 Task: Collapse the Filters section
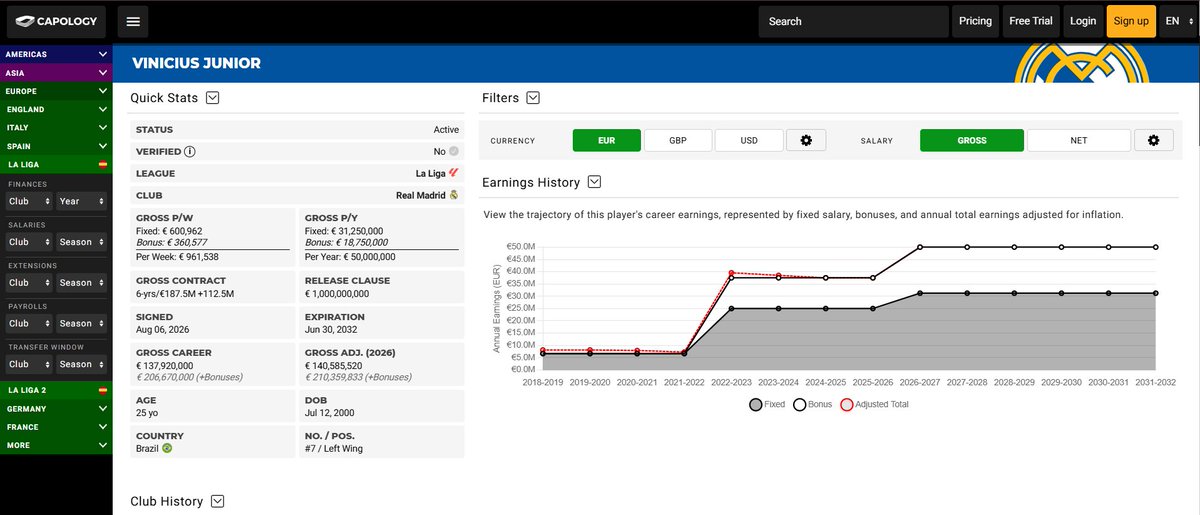coord(533,98)
